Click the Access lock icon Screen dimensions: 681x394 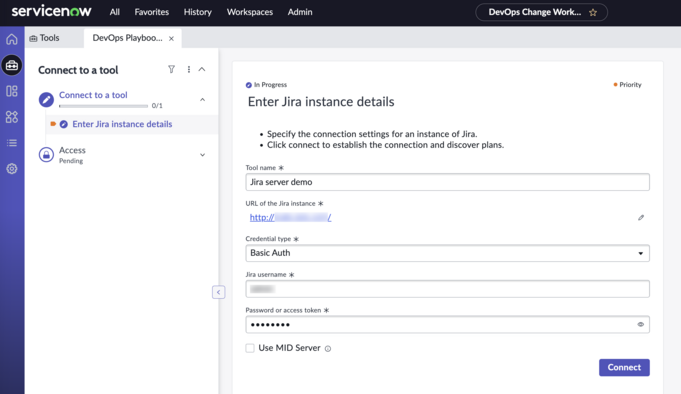pos(46,155)
